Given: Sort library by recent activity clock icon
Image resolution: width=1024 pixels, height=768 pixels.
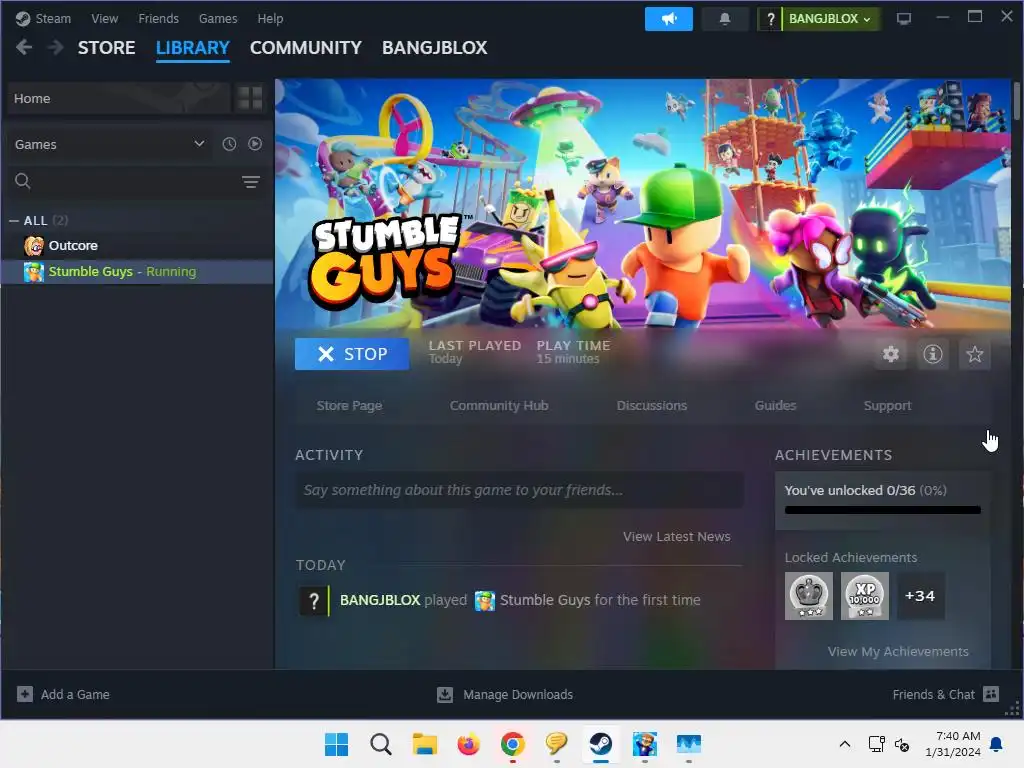Looking at the screenshot, I should tap(229, 144).
